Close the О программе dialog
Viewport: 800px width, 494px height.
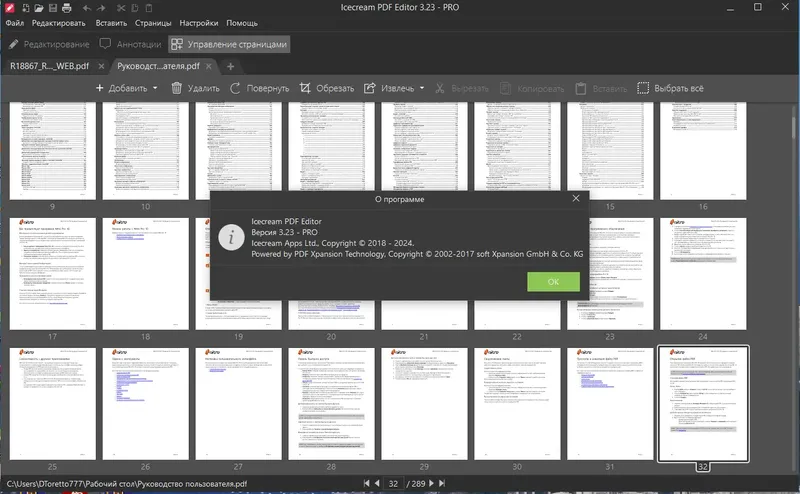click(x=576, y=199)
